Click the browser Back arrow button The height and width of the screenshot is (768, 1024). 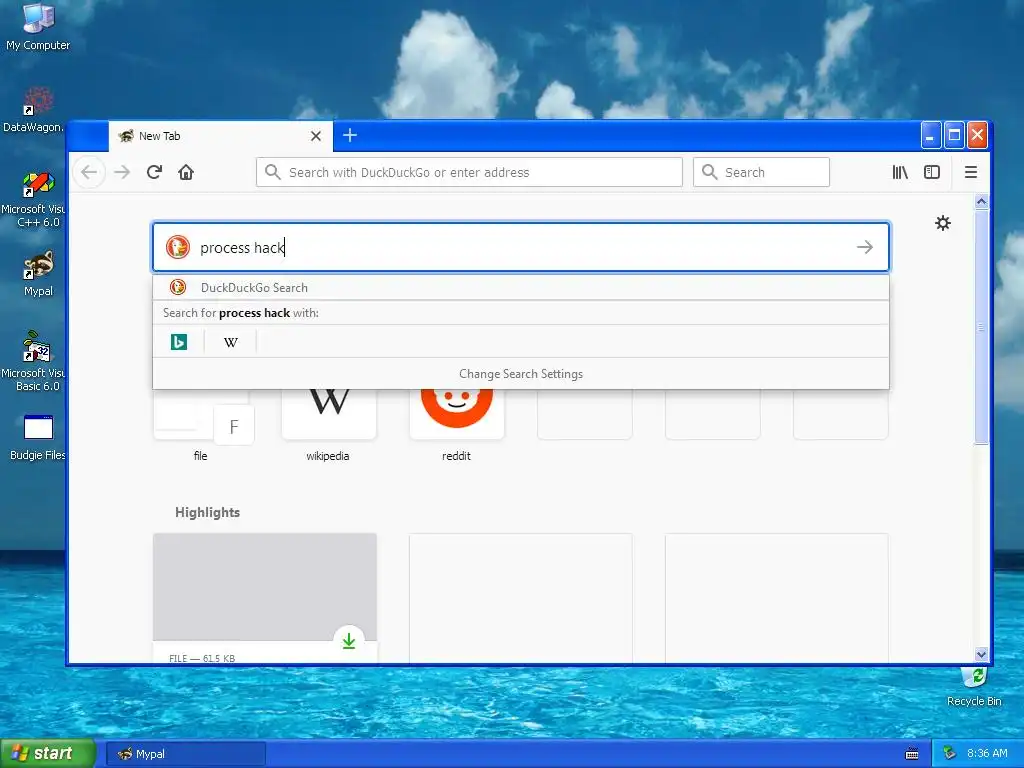(x=89, y=172)
